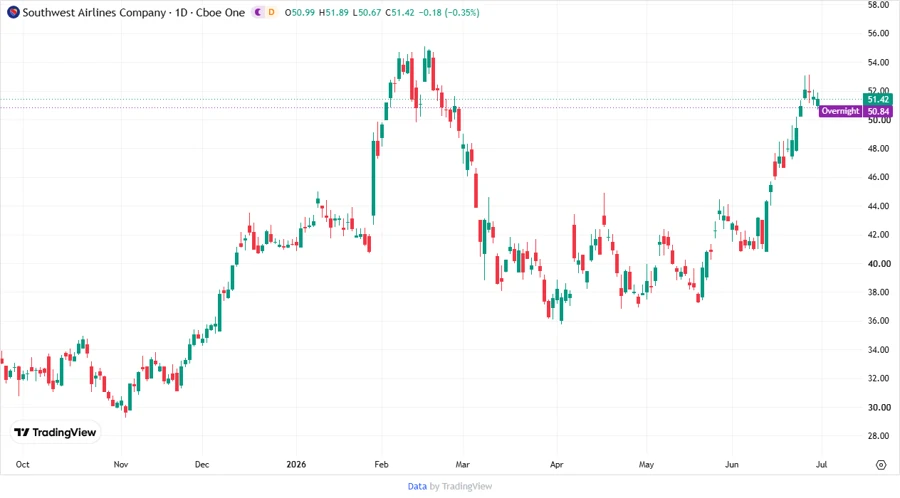
Task: Open chart settings gear at bottom right
Action: [x=881, y=465]
